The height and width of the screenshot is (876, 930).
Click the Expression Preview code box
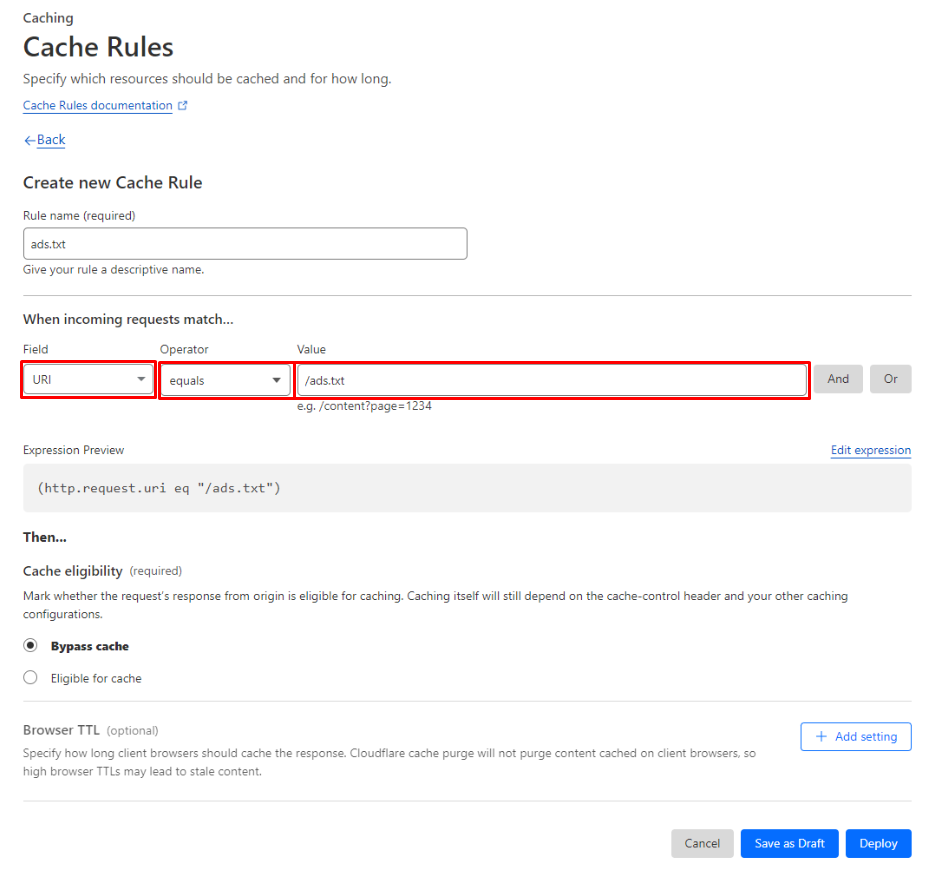pos(467,488)
